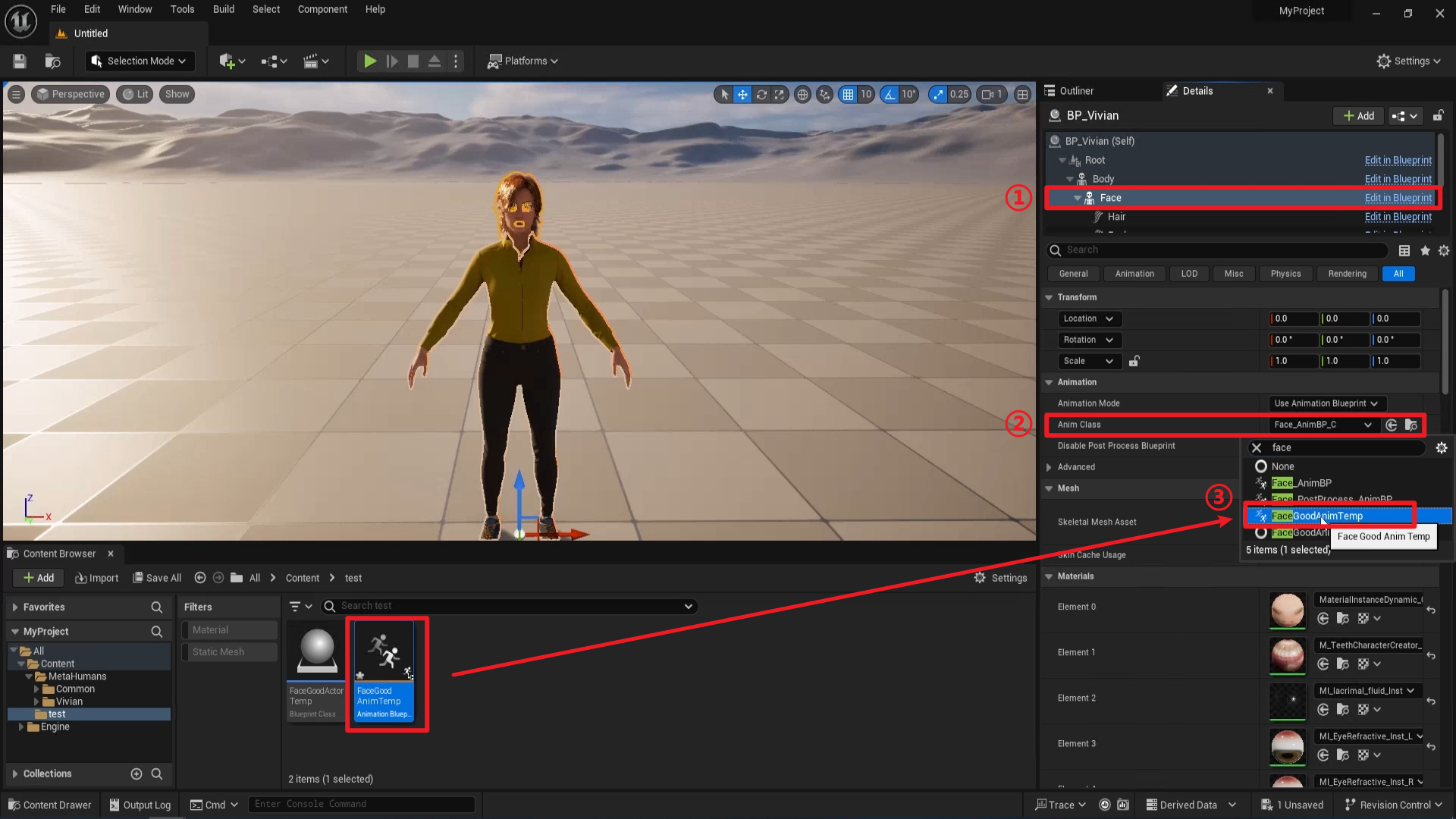The width and height of the screenshot is (1456, 819).
Task: Click the Perspective viewport button
Action: (x=71, y=94)
